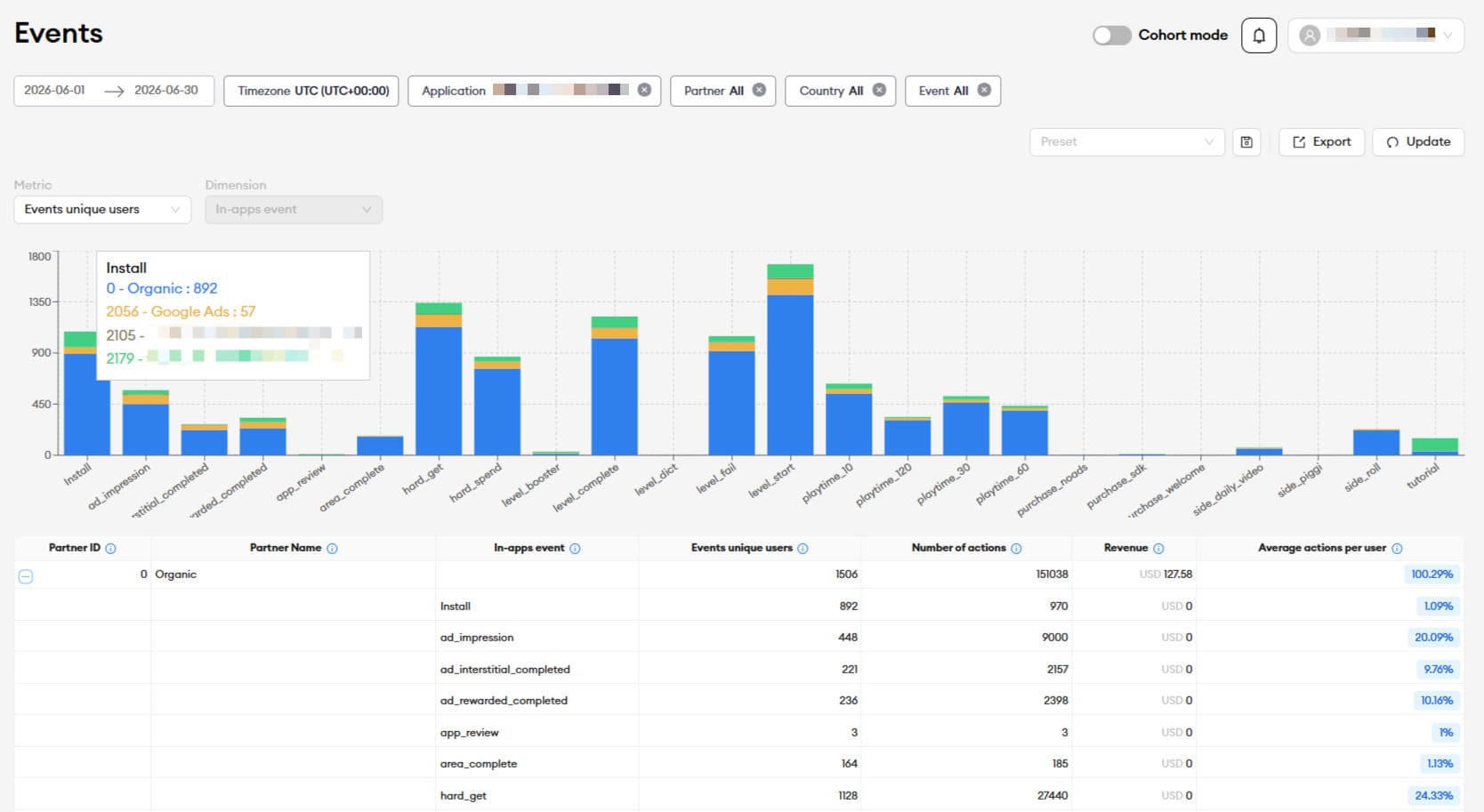This screenshot has width=1484, height=812.
Task: Show Revenue column info icon
Action: 1158,549
